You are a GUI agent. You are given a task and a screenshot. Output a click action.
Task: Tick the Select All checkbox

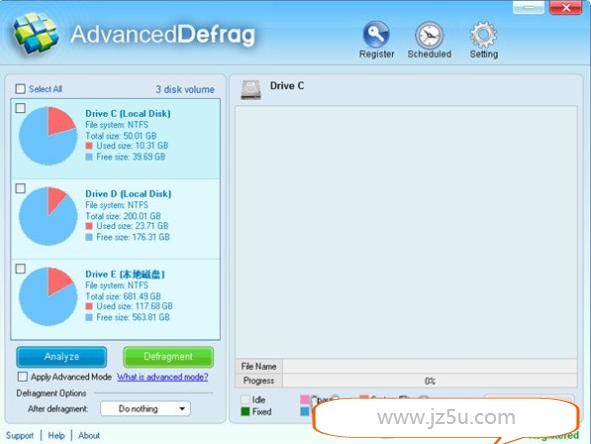pos(20,89)
